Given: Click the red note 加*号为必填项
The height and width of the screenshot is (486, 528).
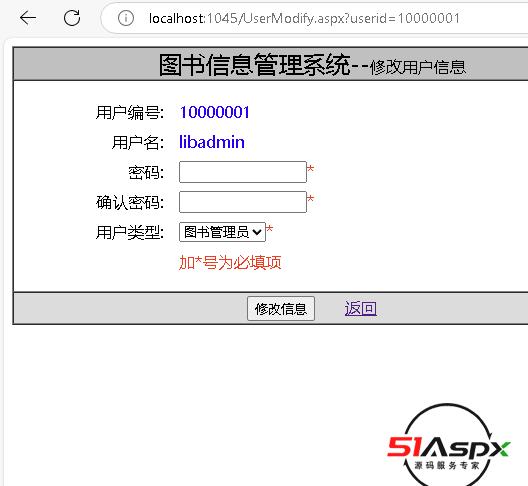Looking at the screenshot, I should [230, 262].
